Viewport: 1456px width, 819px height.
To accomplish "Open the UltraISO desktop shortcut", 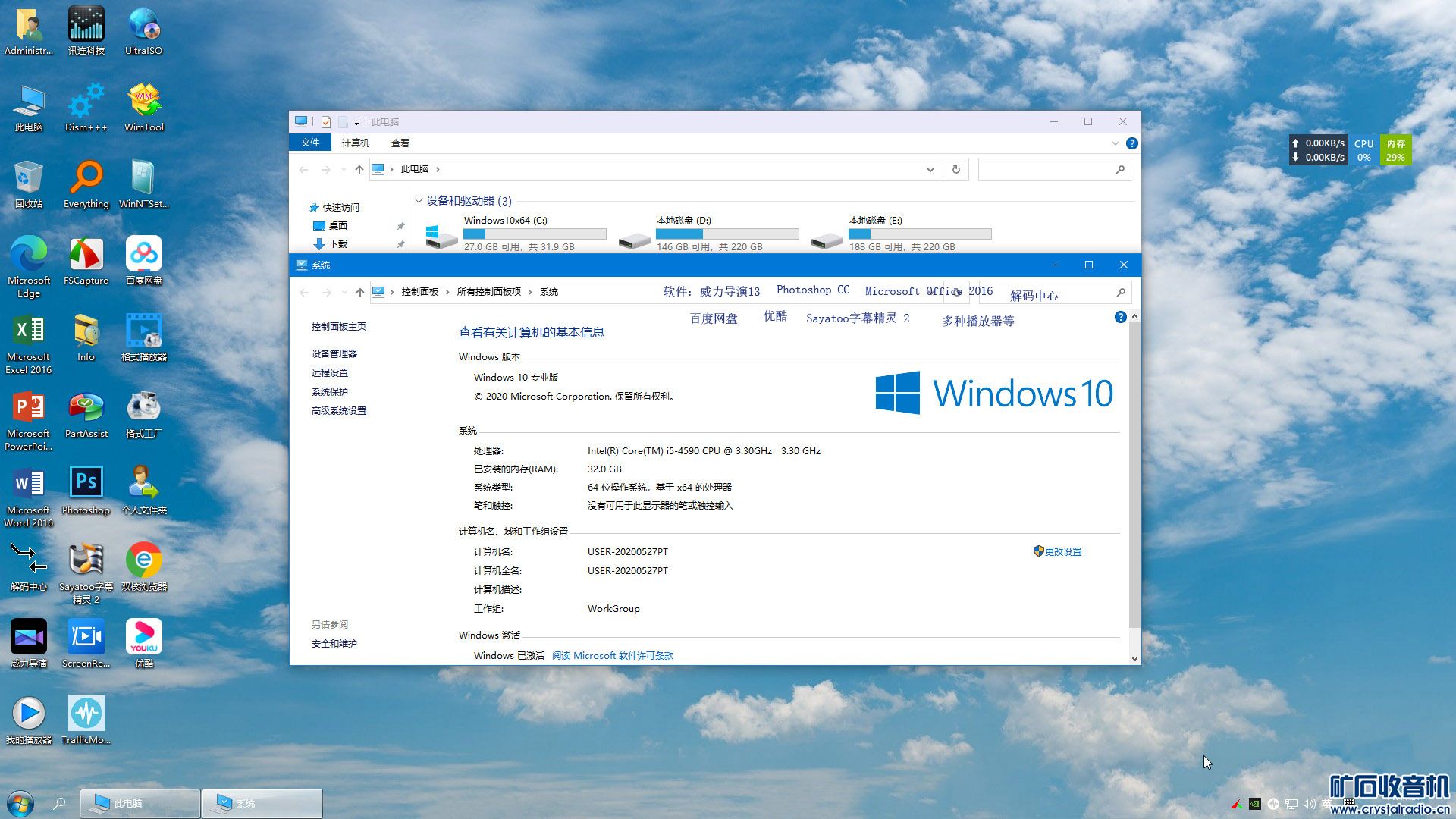I will pyautogui.click(x=143, y=26).
